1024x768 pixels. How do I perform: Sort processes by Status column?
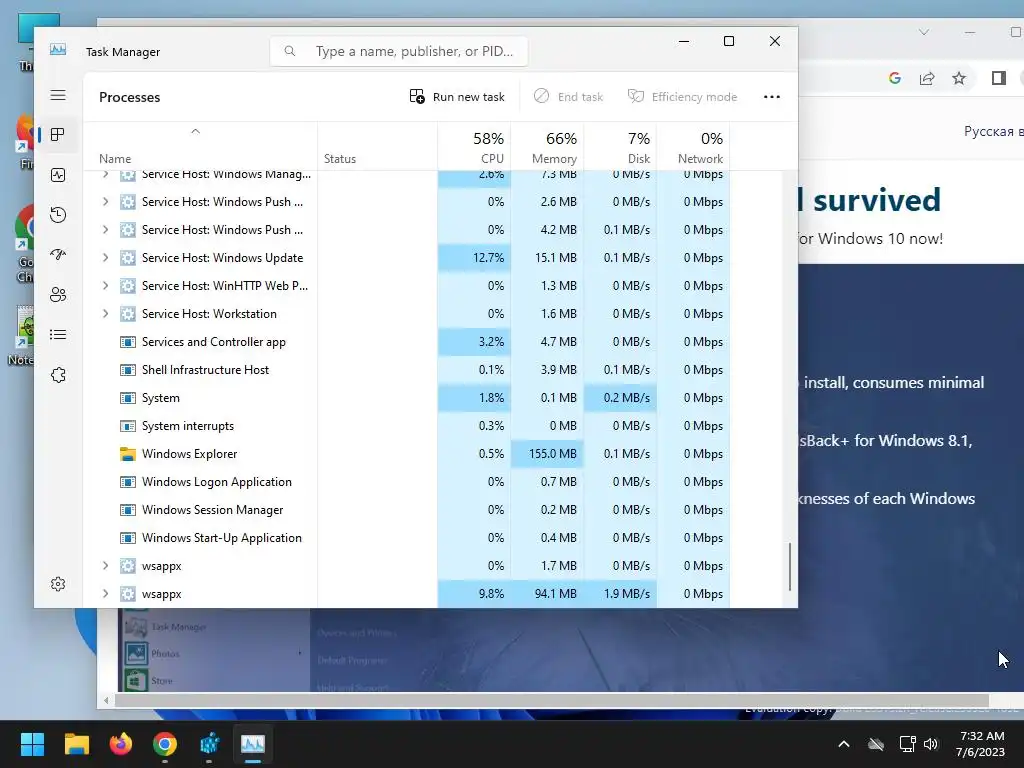pos(377,146)
